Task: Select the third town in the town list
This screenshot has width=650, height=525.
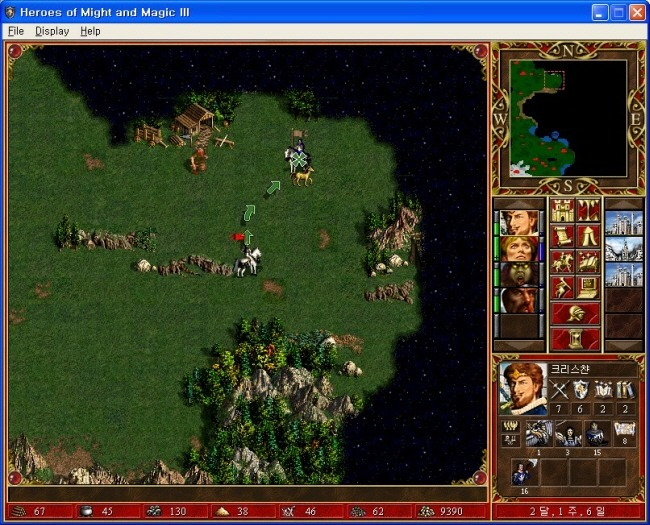Action: point(624,275)
